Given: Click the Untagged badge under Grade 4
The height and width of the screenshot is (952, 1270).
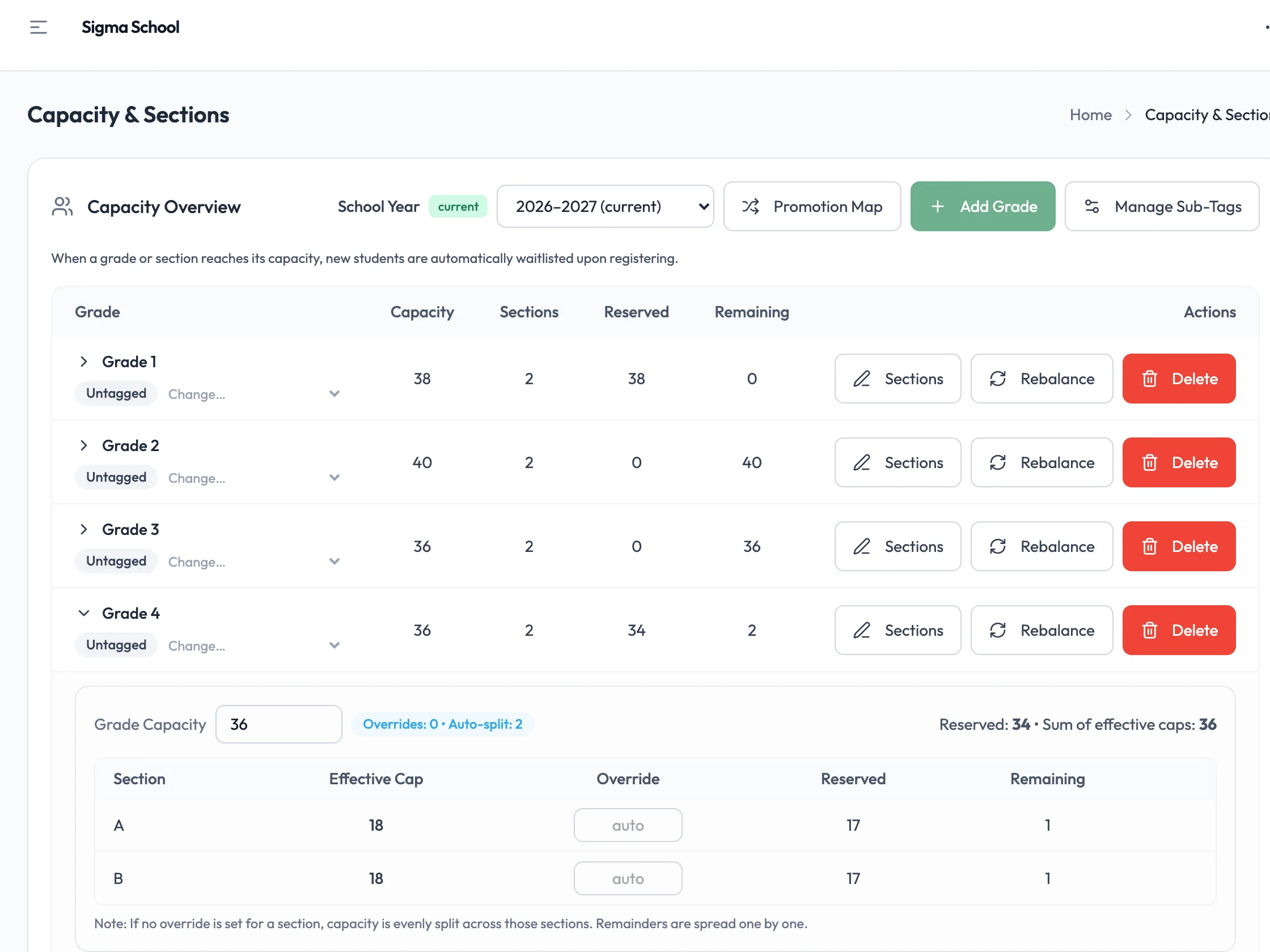Looking at the screenshot, I should [x=116, y=645].
